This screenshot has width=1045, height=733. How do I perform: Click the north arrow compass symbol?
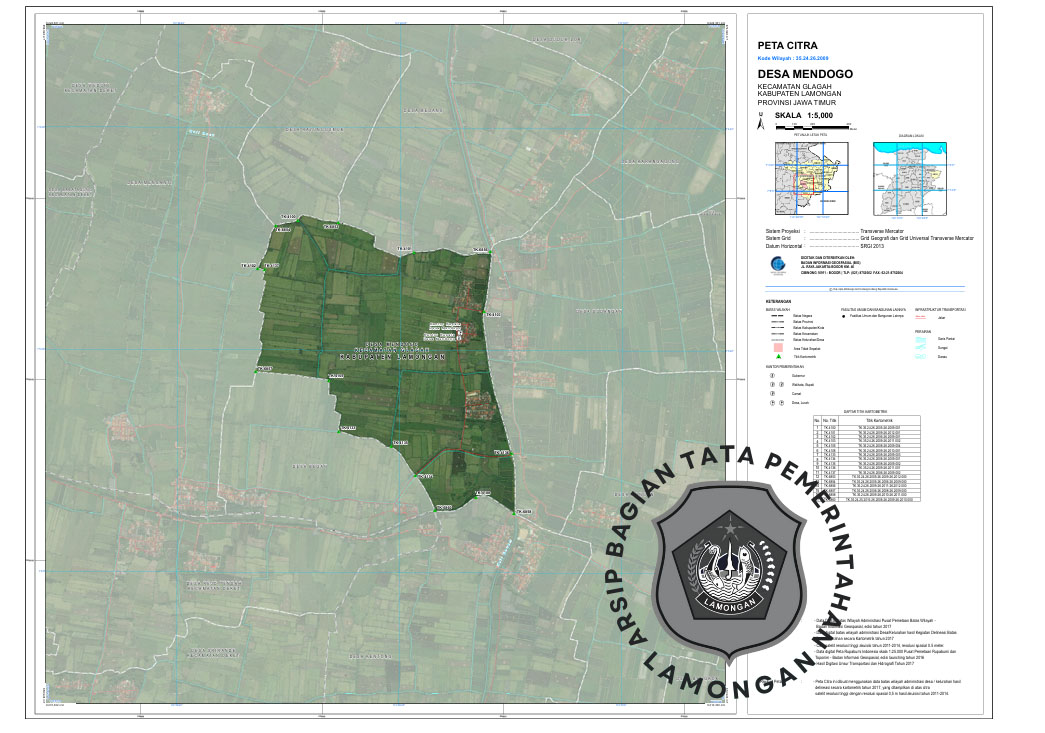(x=761, y=124)
